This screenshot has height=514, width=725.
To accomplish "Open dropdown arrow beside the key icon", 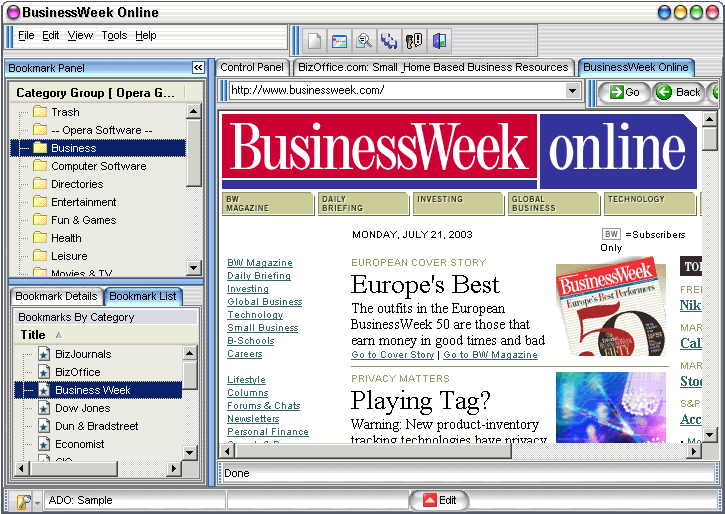I will click(x=37, y=502).
